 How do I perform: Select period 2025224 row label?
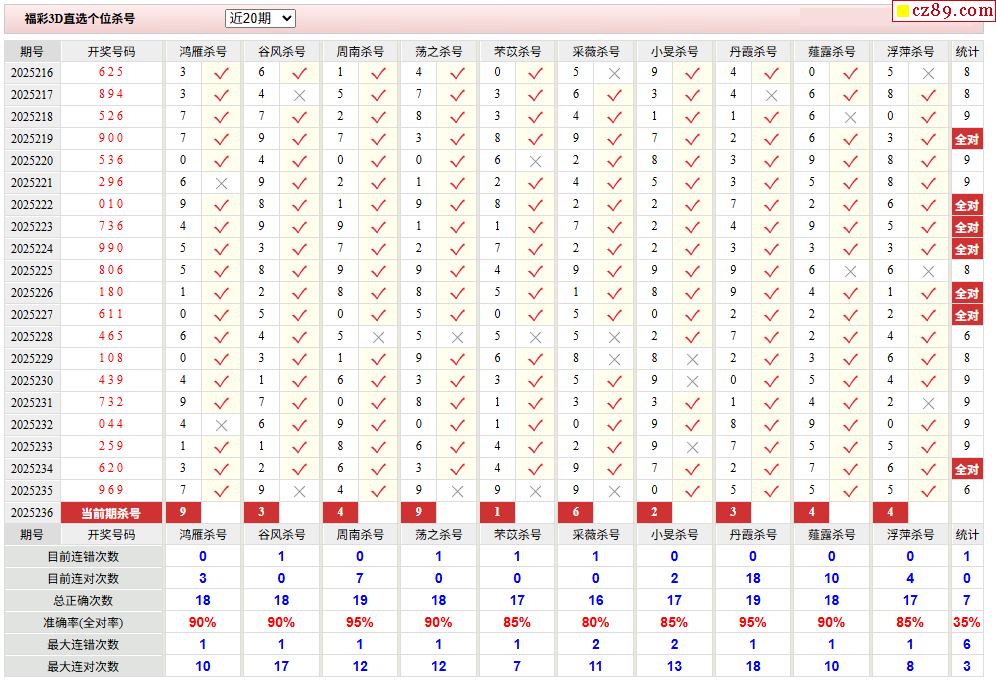(x=32, y=248)
